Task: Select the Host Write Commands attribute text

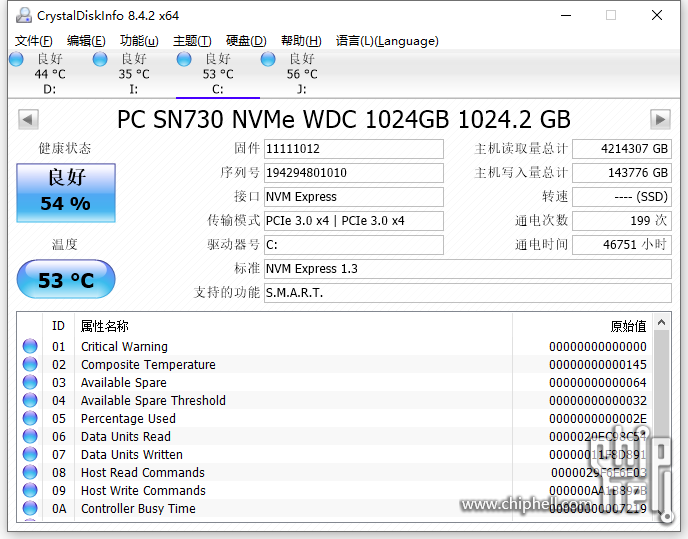Action: pyautogui.click(x=143, y=491)
